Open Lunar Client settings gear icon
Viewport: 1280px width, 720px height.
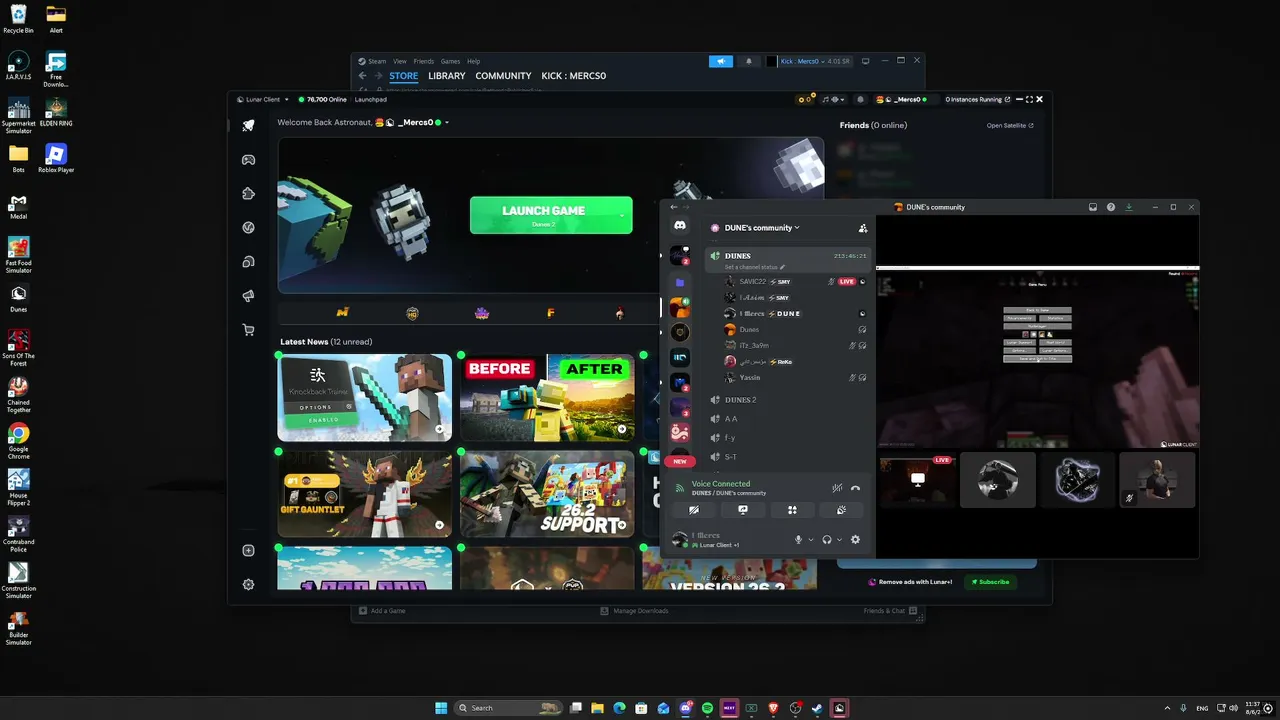pyautogui.click(x=248, y=584)
